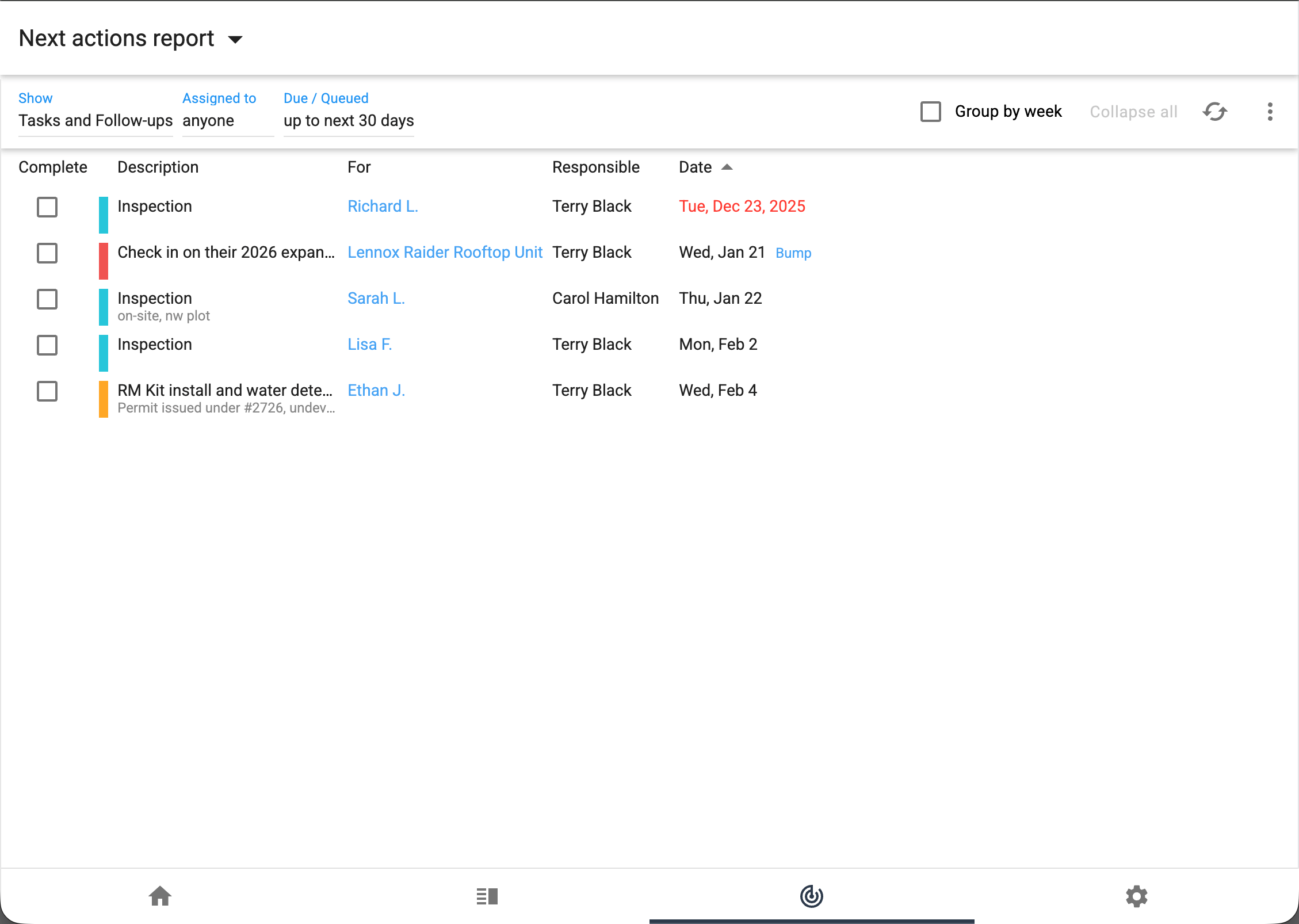The image size is (1299, 924).
Task: Open the Due / Queued filter dropdown
Action: 349,120
